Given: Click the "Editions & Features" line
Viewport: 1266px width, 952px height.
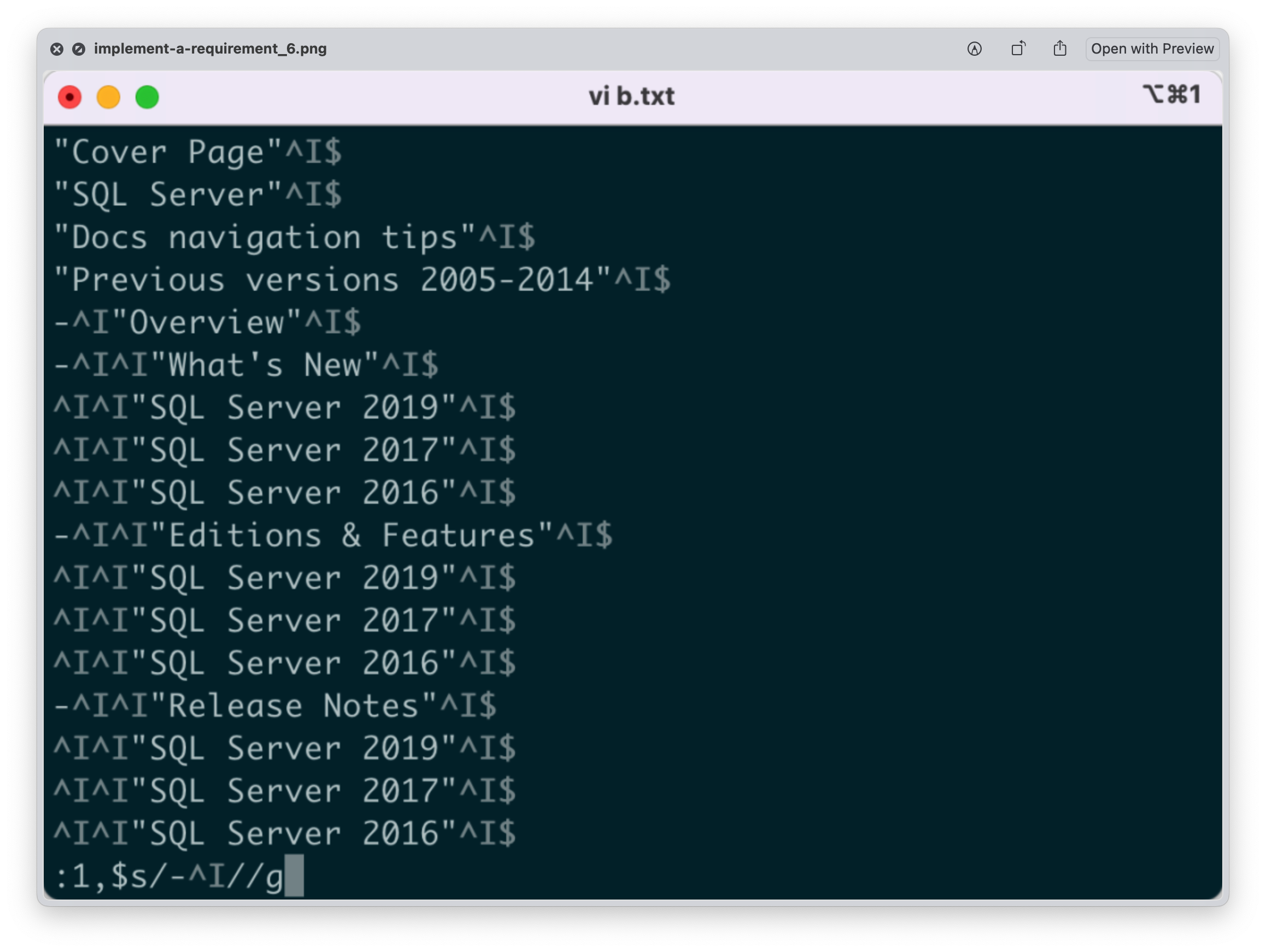Looking at the screenshot, I should (x=333, y=536).
